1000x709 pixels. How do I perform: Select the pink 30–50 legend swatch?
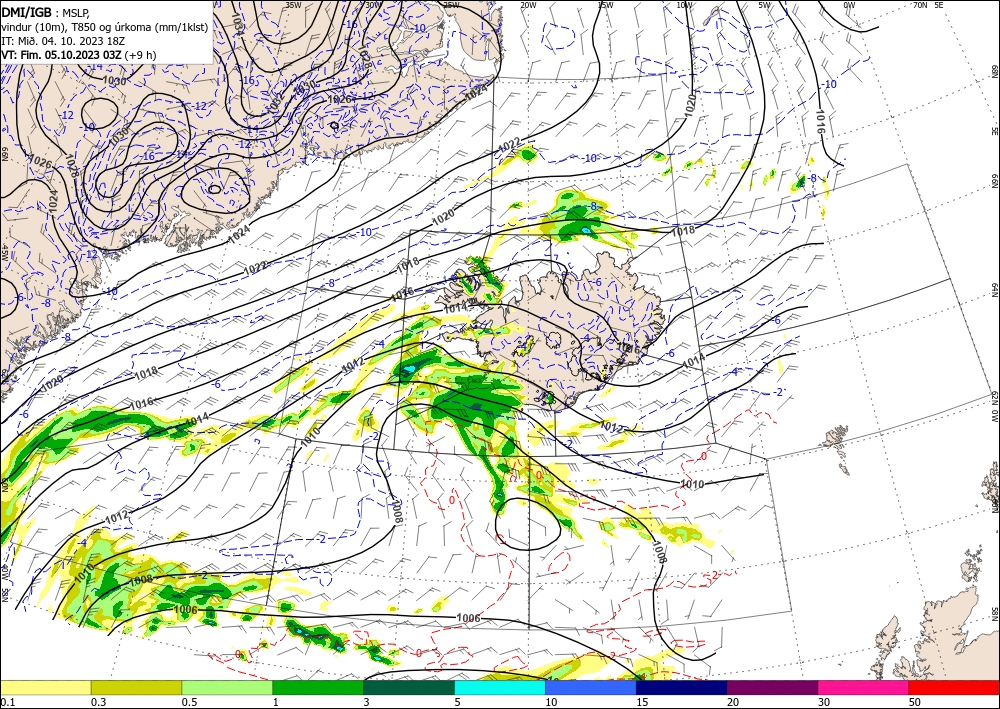(864, 687)
